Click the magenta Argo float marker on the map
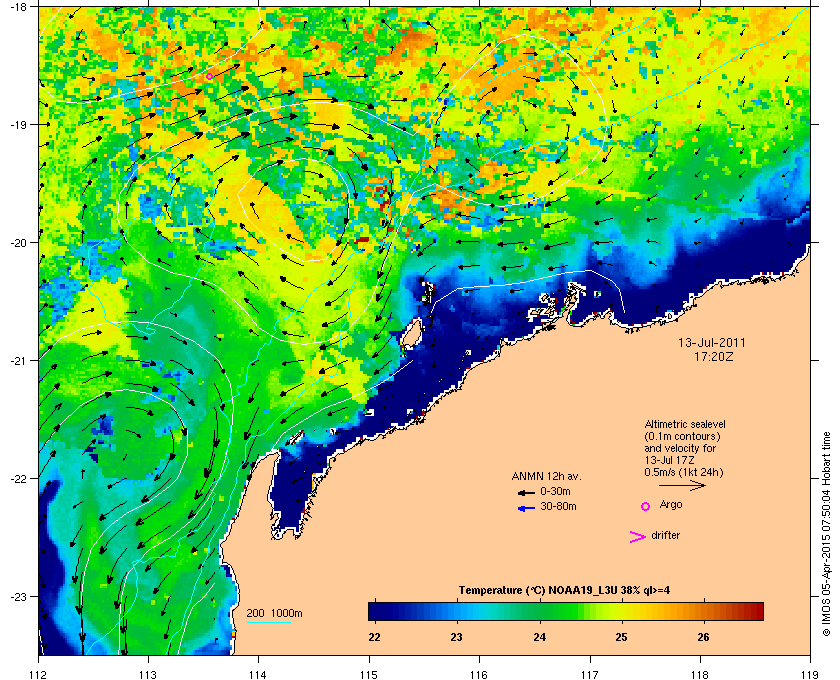 [x=209, y=77]
